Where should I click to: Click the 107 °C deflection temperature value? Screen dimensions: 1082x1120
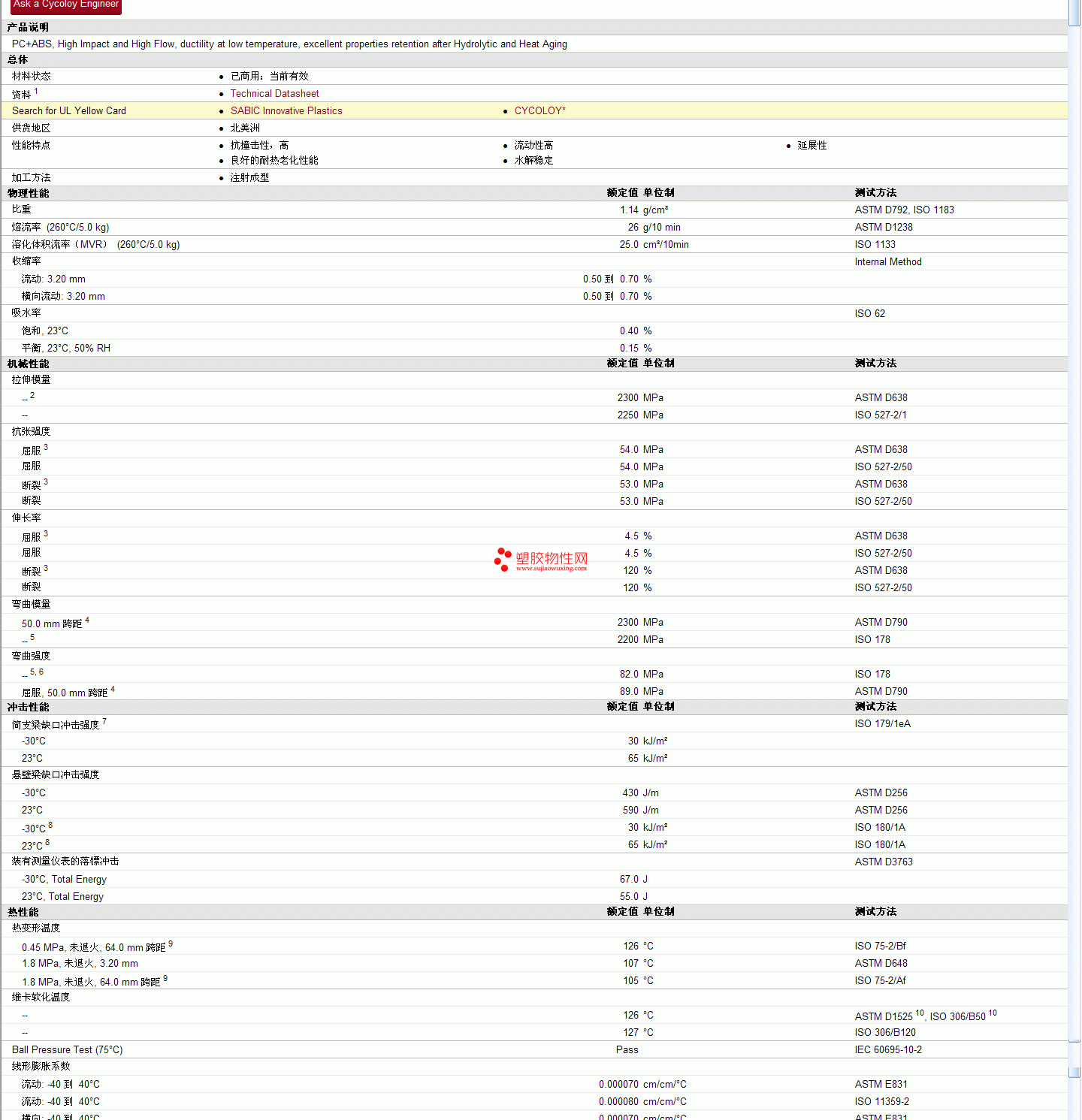tap(638, 964)
